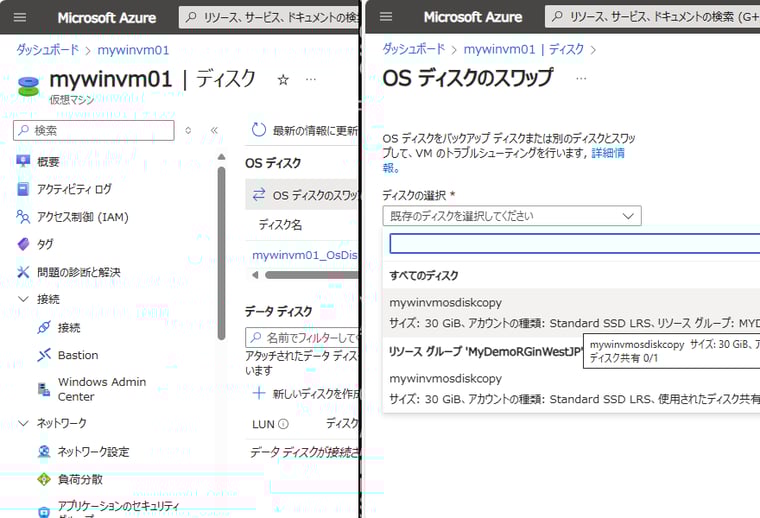Open hamburger menu in right Azure window
This screenshot has height=518, width=760.
(x=386, y=16)
